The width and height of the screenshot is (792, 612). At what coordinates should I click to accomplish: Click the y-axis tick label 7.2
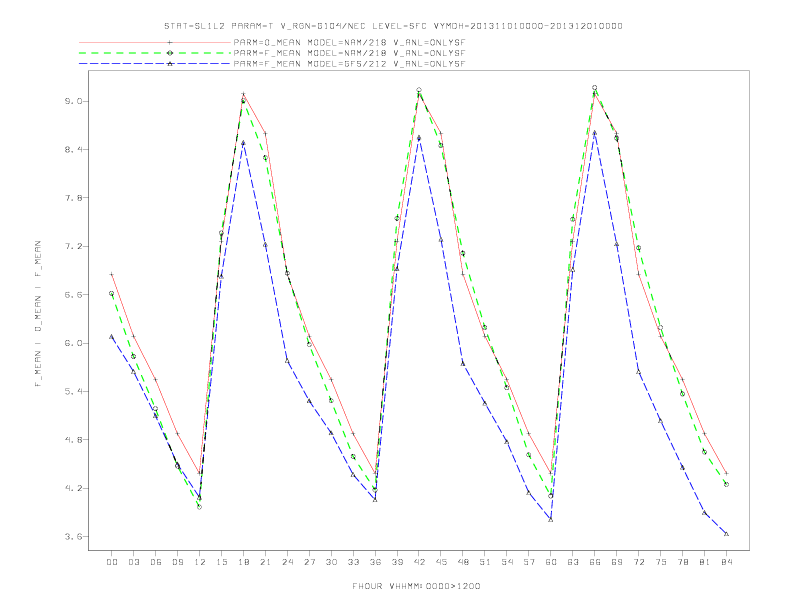(73, 246)
